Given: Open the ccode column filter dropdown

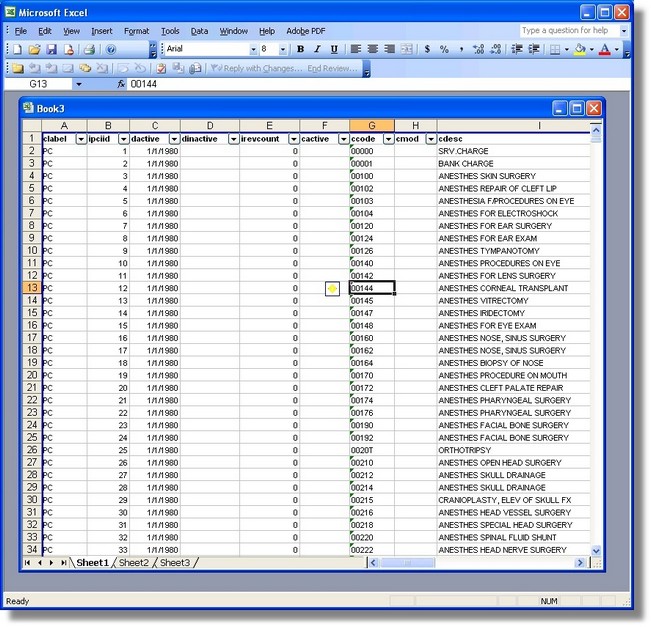Looking at the screenshot, I should [x=388, y=139].
